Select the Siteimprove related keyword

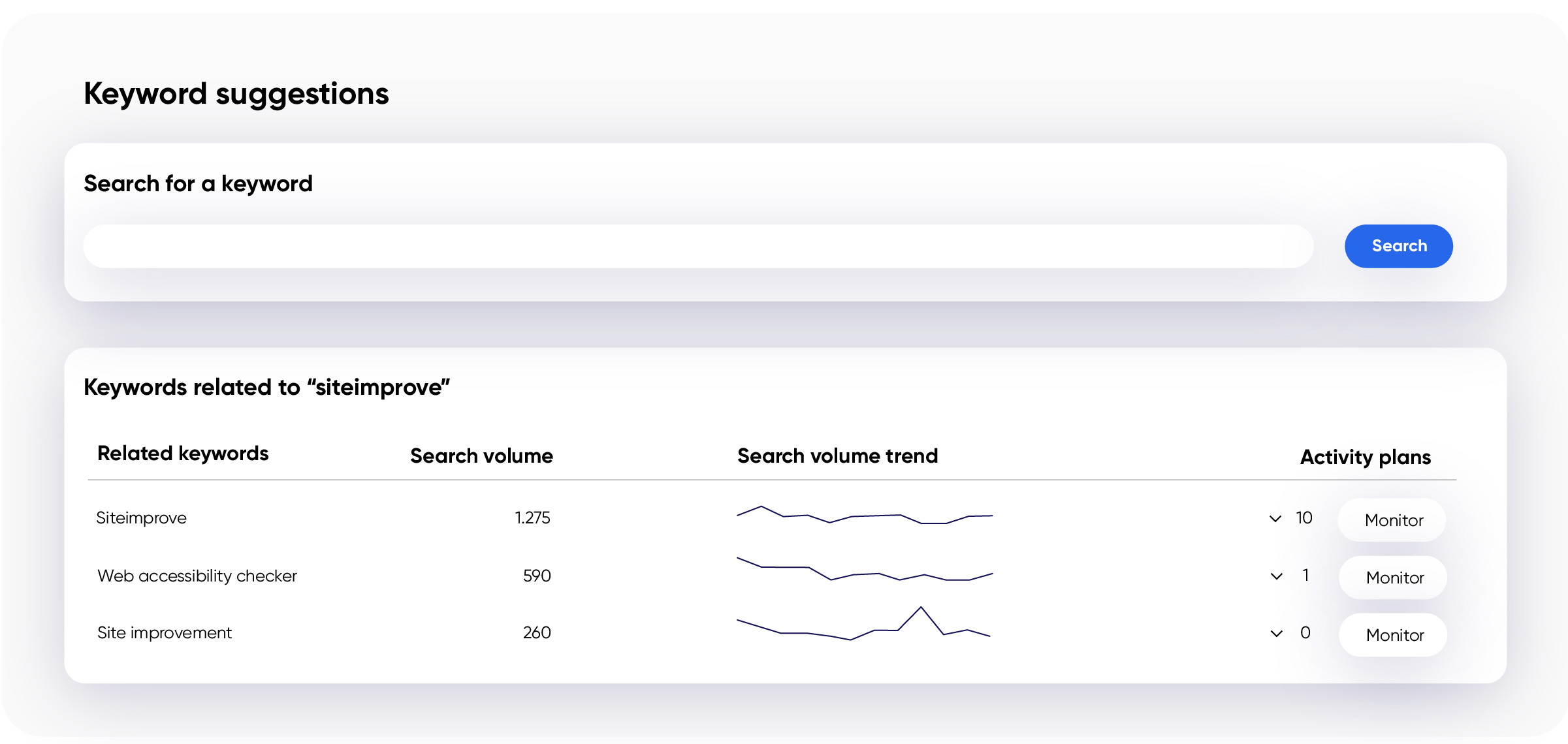[x=142, y=518]
